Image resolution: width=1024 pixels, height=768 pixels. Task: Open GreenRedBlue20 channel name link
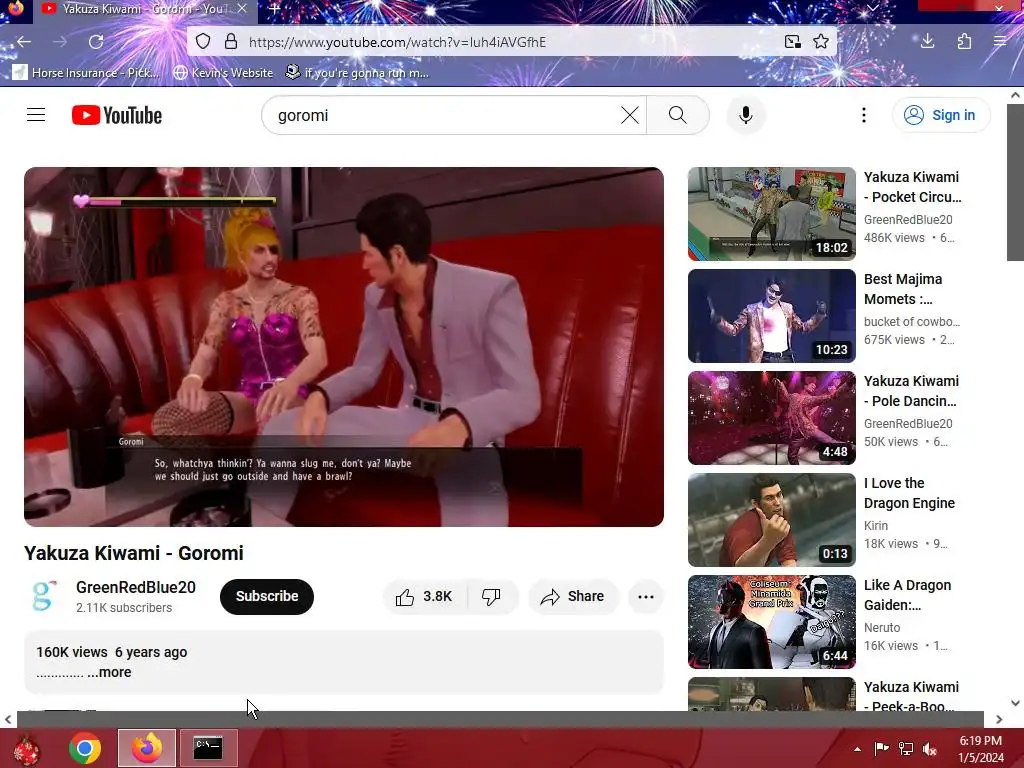(136, 587)
